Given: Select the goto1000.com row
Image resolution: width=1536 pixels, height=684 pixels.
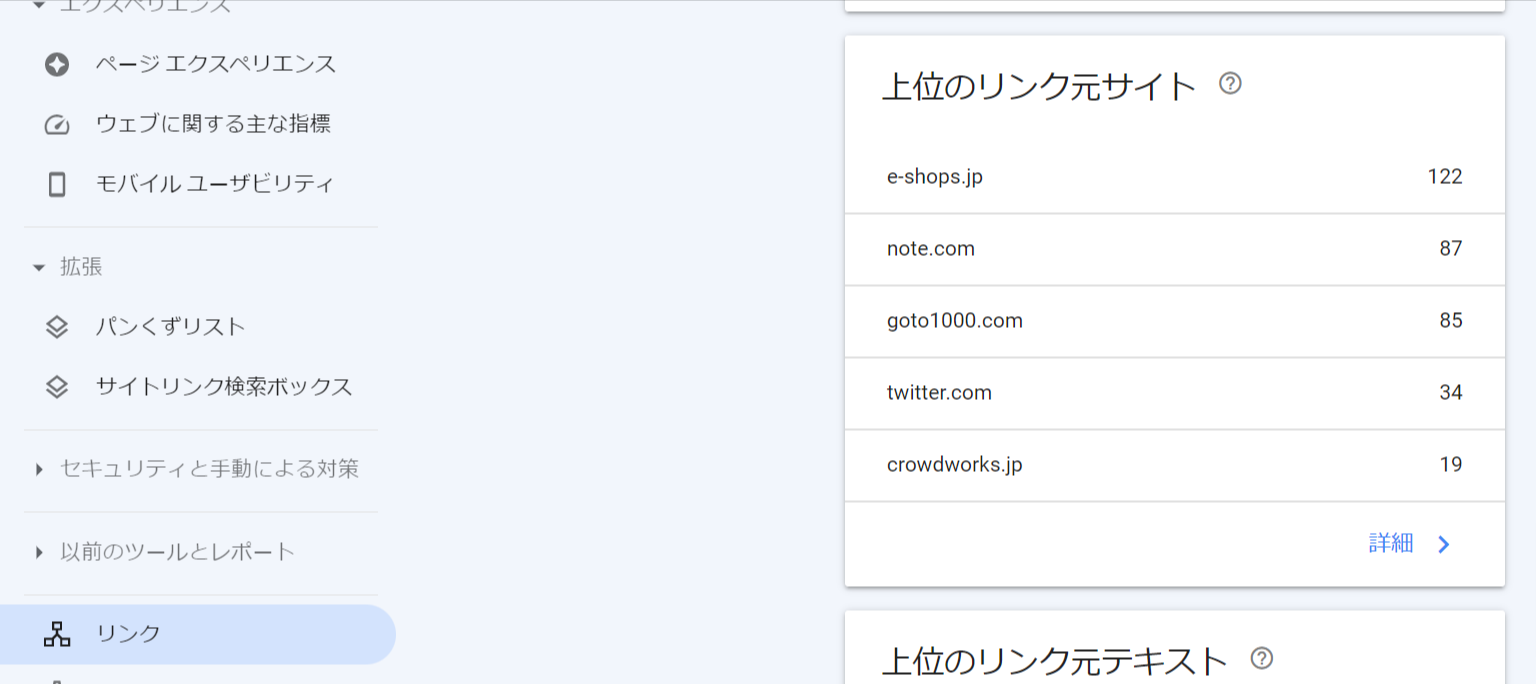Looking at the screenshot, I should pos(1175,321).
